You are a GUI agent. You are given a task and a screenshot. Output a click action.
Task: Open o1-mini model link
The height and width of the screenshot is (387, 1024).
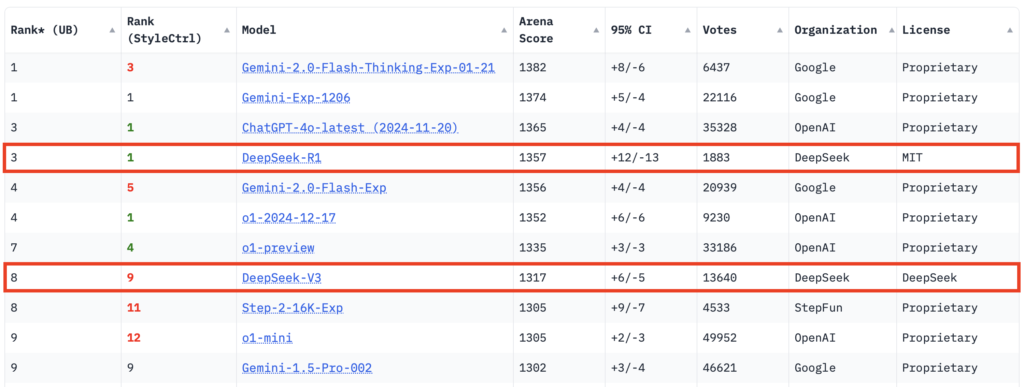coord(267,338)
